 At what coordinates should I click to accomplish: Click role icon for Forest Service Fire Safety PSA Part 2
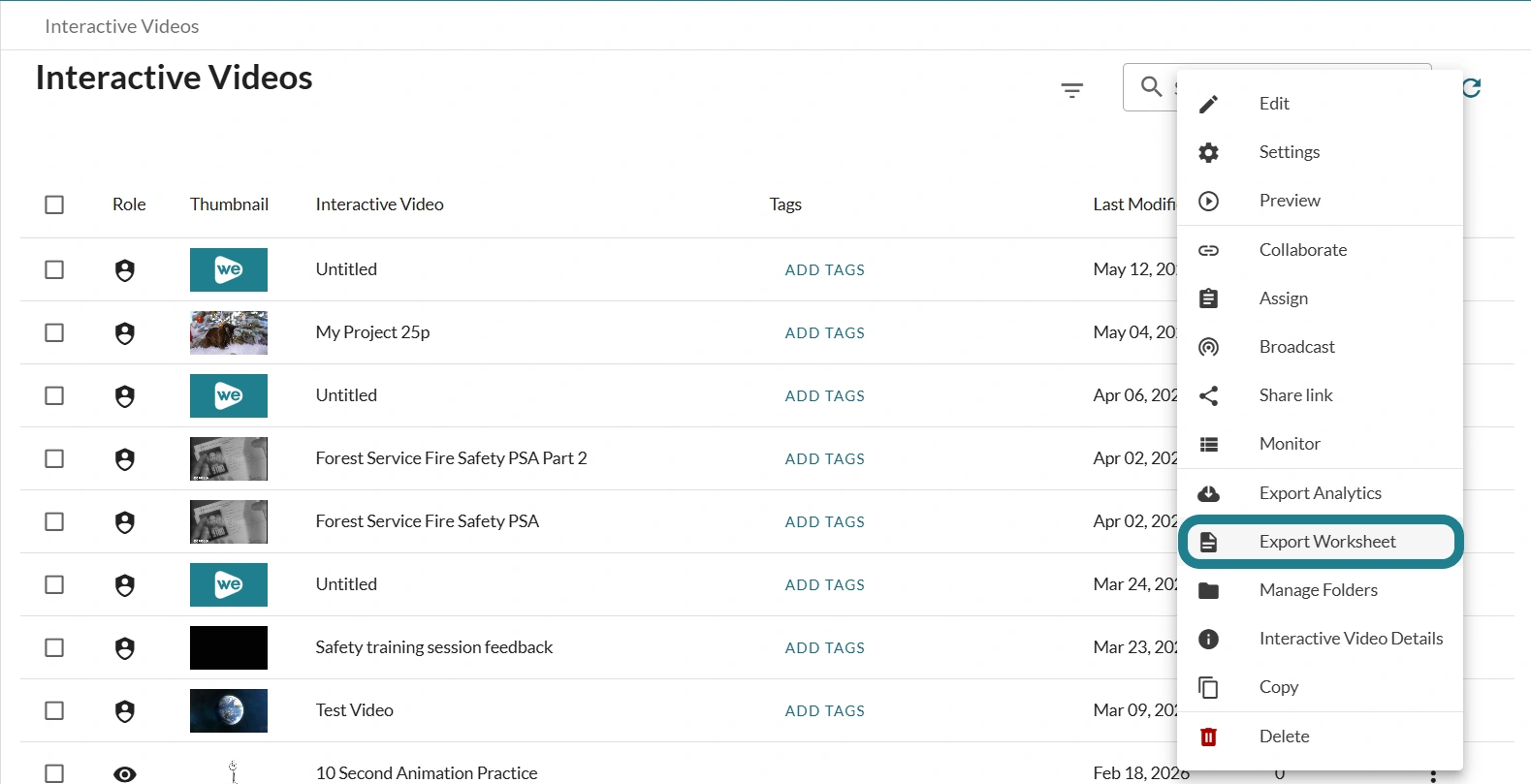click(x=125, y=459)
